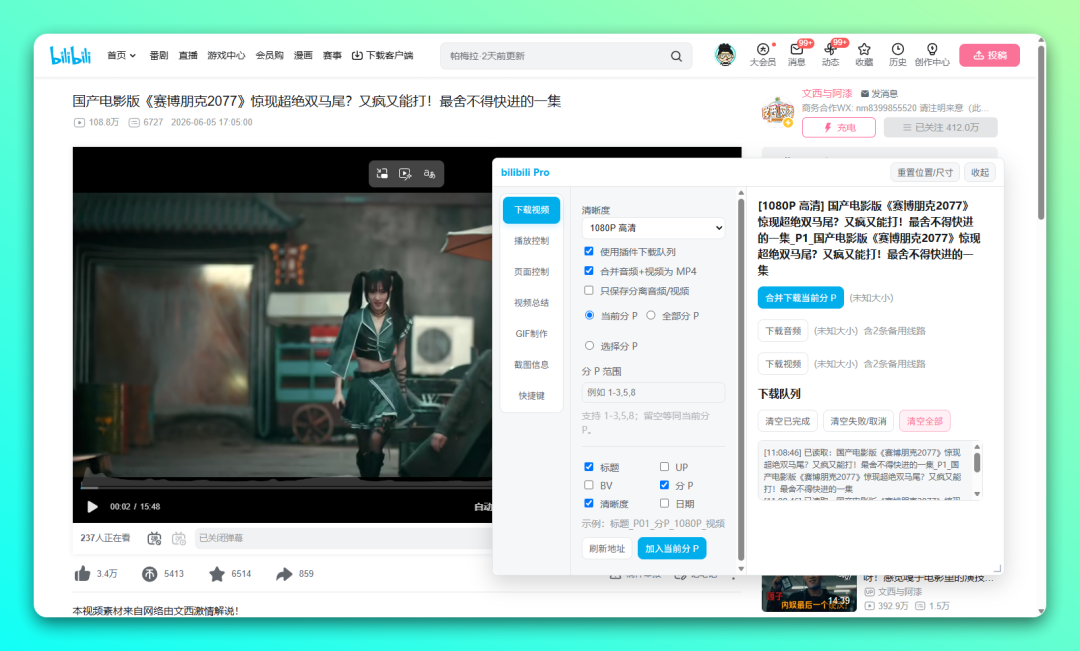Toggle 合并音频+视频为 MP4 checkbox

(589, 271)
